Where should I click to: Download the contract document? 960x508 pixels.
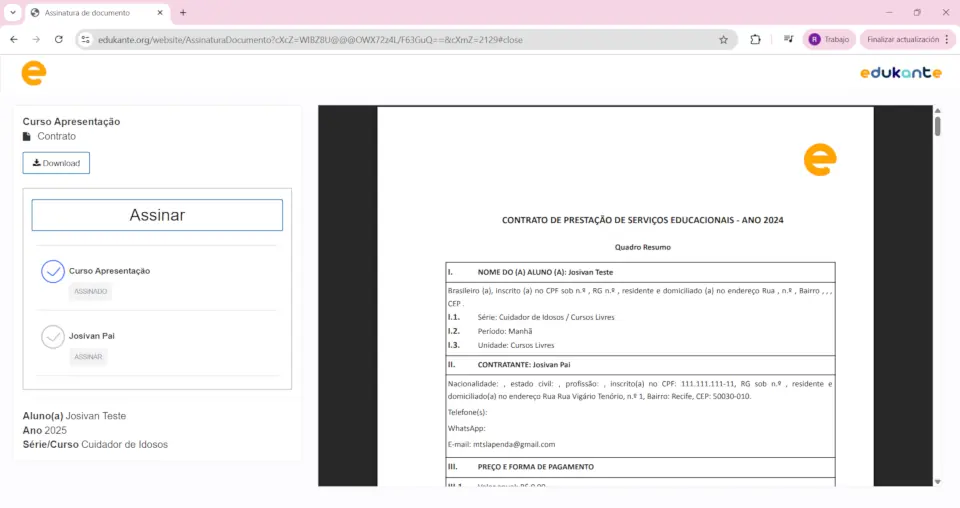(x=56, y=163)
